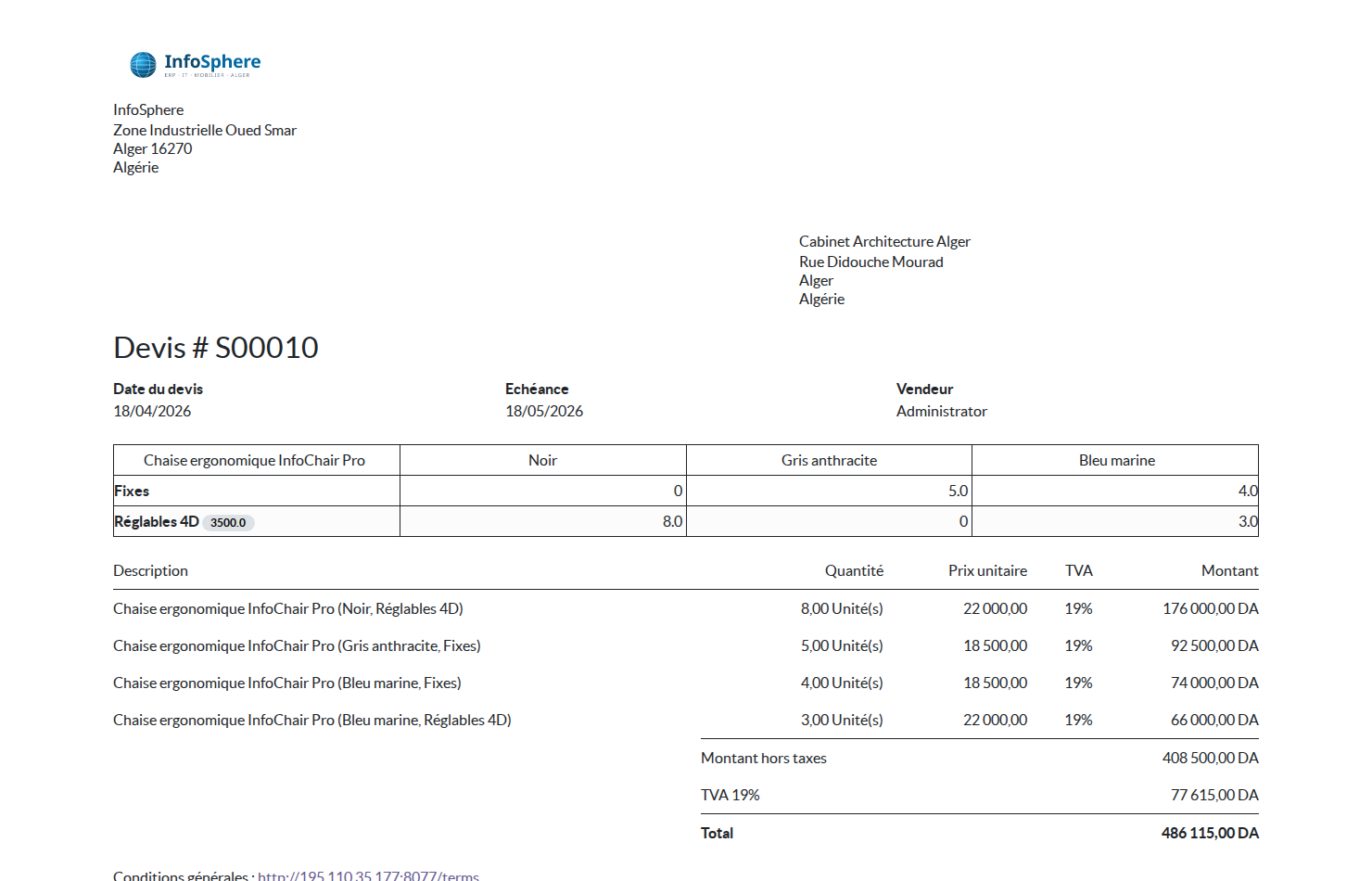Click the Cabinet Architecture Alger customer name
1372x881 pixels.
point(884,242)
